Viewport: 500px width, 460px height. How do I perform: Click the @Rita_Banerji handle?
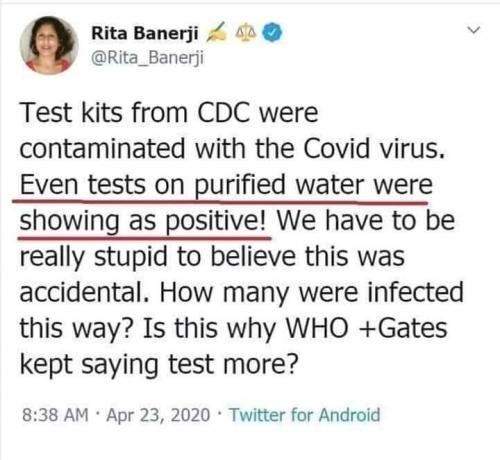[x=147, y=58]
